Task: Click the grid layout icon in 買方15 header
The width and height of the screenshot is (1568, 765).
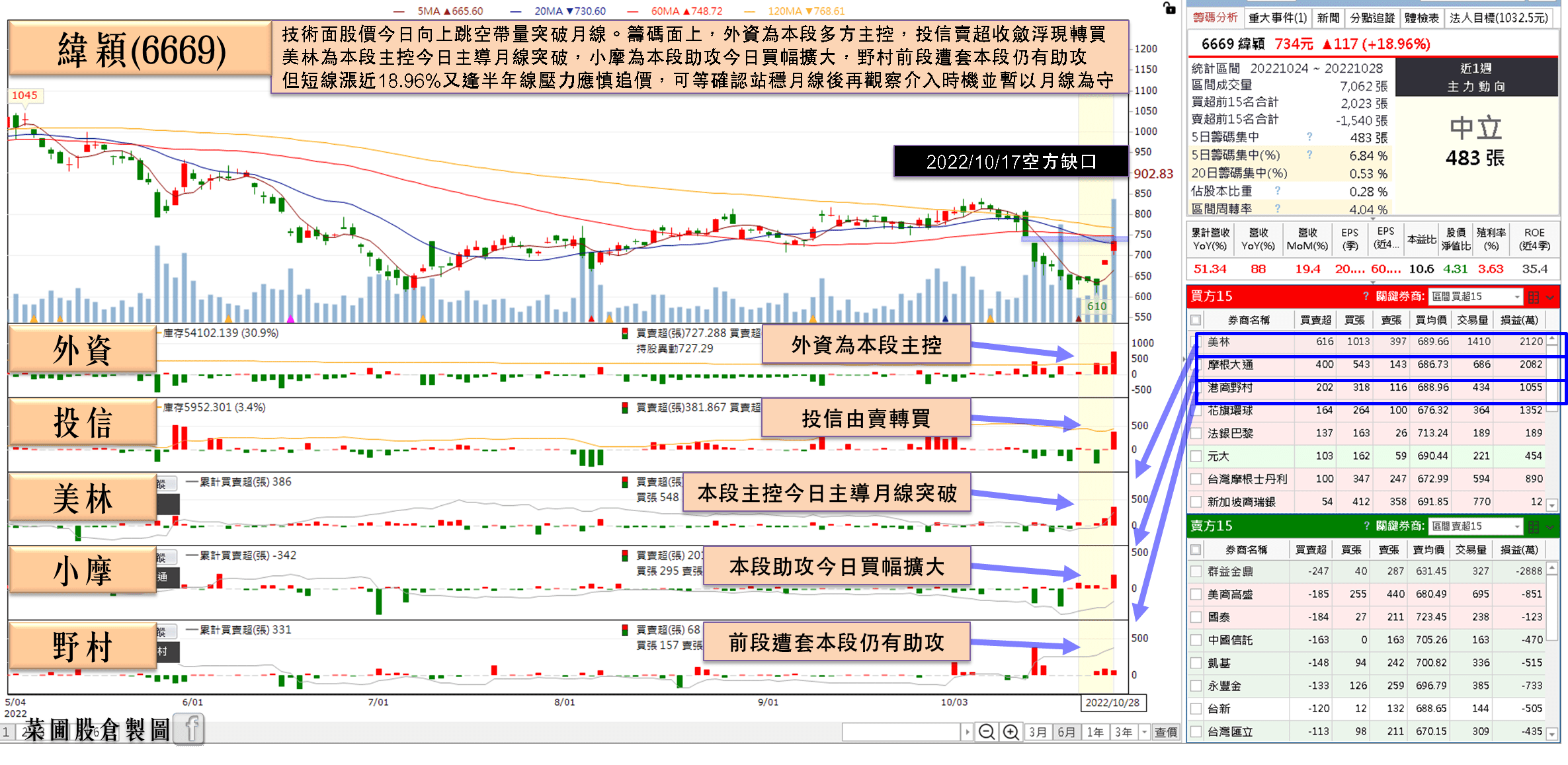Action: [1534, 297]
